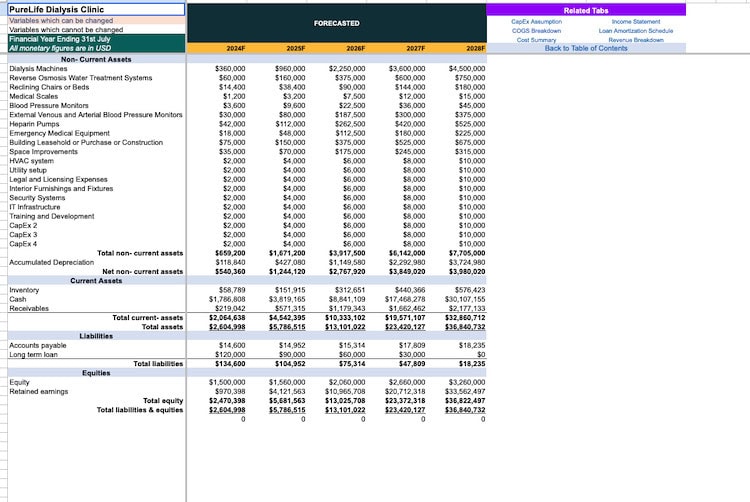Select the Accounts payable row label
Viewport: 750px width, 502px height.
pyautogui.click(x=38, y=345)
